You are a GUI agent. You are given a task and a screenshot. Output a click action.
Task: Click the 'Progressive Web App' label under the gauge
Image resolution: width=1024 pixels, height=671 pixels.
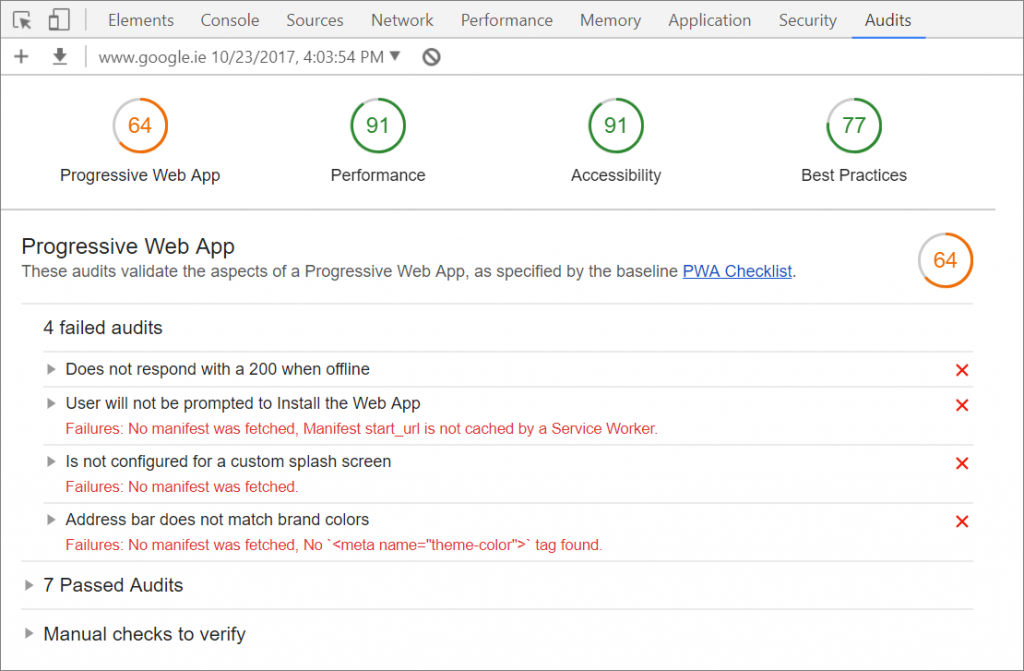click(140, 175)
